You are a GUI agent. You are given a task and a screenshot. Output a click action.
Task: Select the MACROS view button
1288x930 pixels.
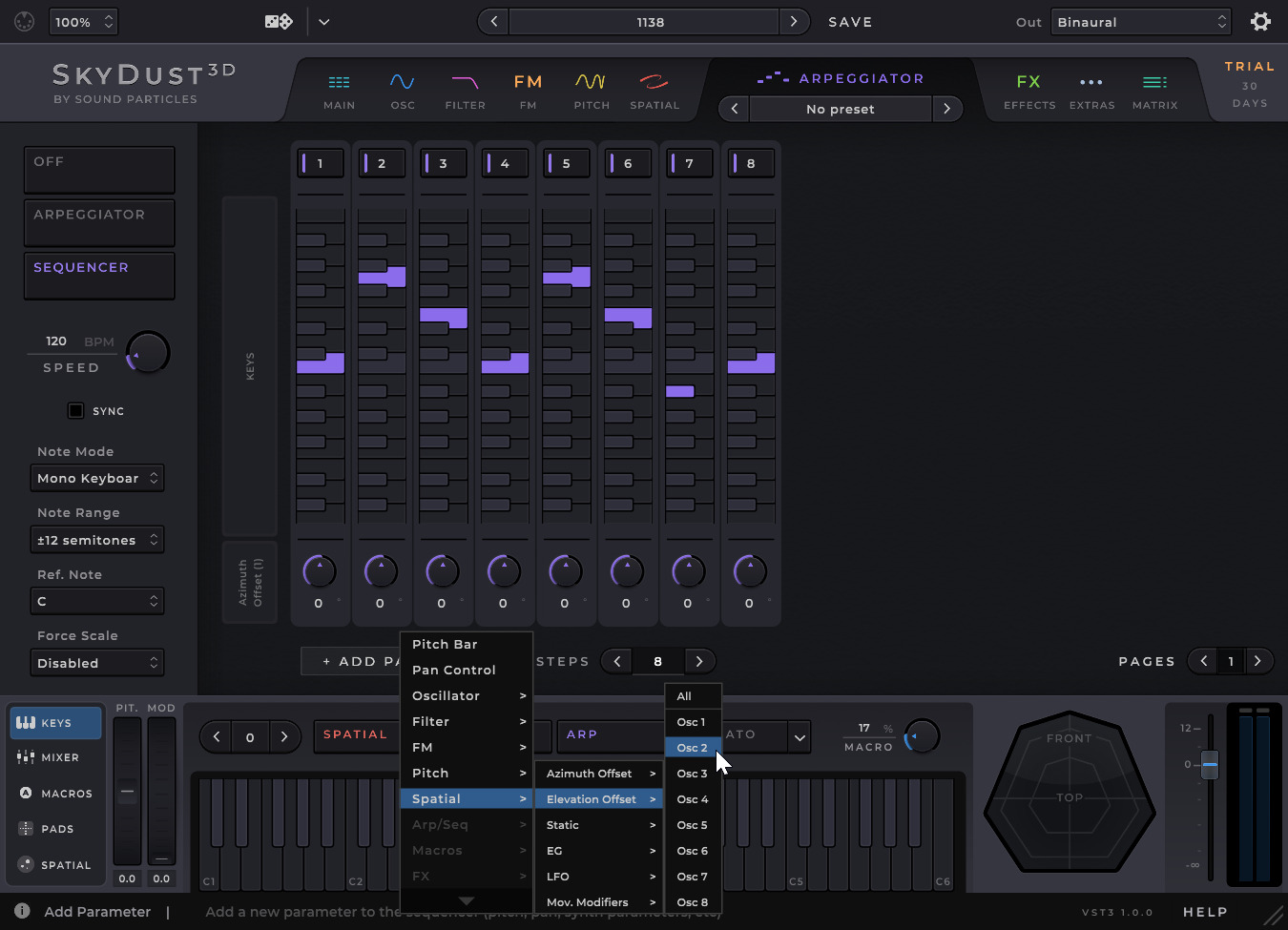pyautogui.click(x=55, y=794)
